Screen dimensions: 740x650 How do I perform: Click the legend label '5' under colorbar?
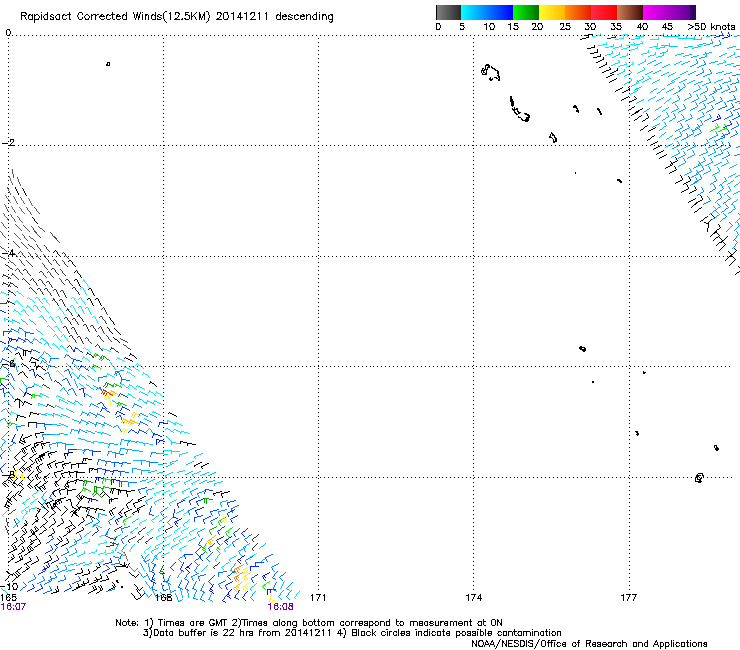coord(462,27)
